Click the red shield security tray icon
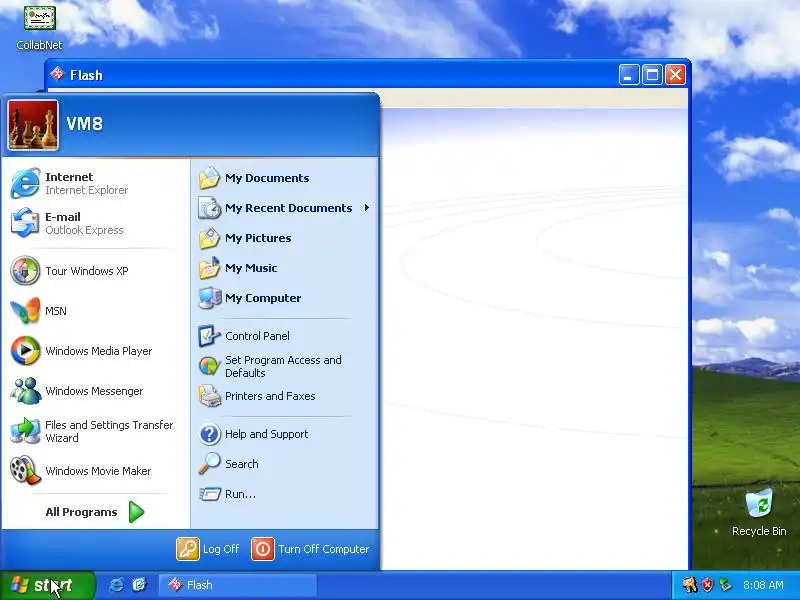Viewport: 800px width, 600px height. pos(707,585)
